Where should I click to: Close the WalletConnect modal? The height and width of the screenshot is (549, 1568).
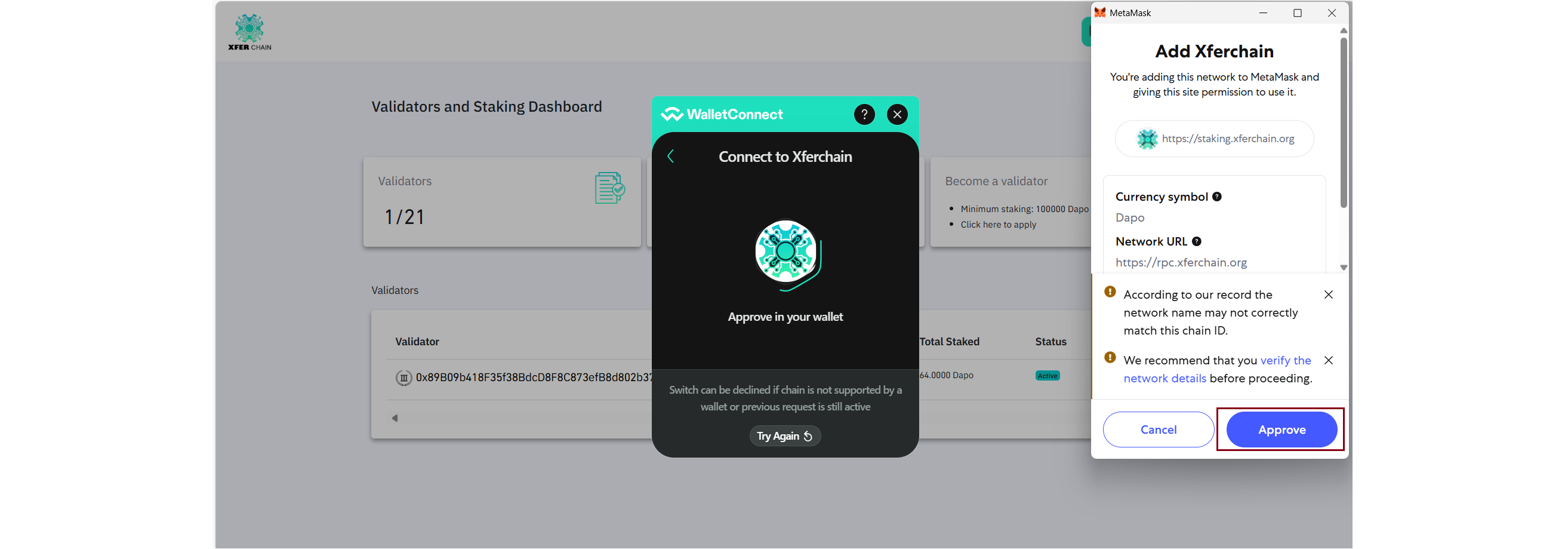click(x=897, y=114)
